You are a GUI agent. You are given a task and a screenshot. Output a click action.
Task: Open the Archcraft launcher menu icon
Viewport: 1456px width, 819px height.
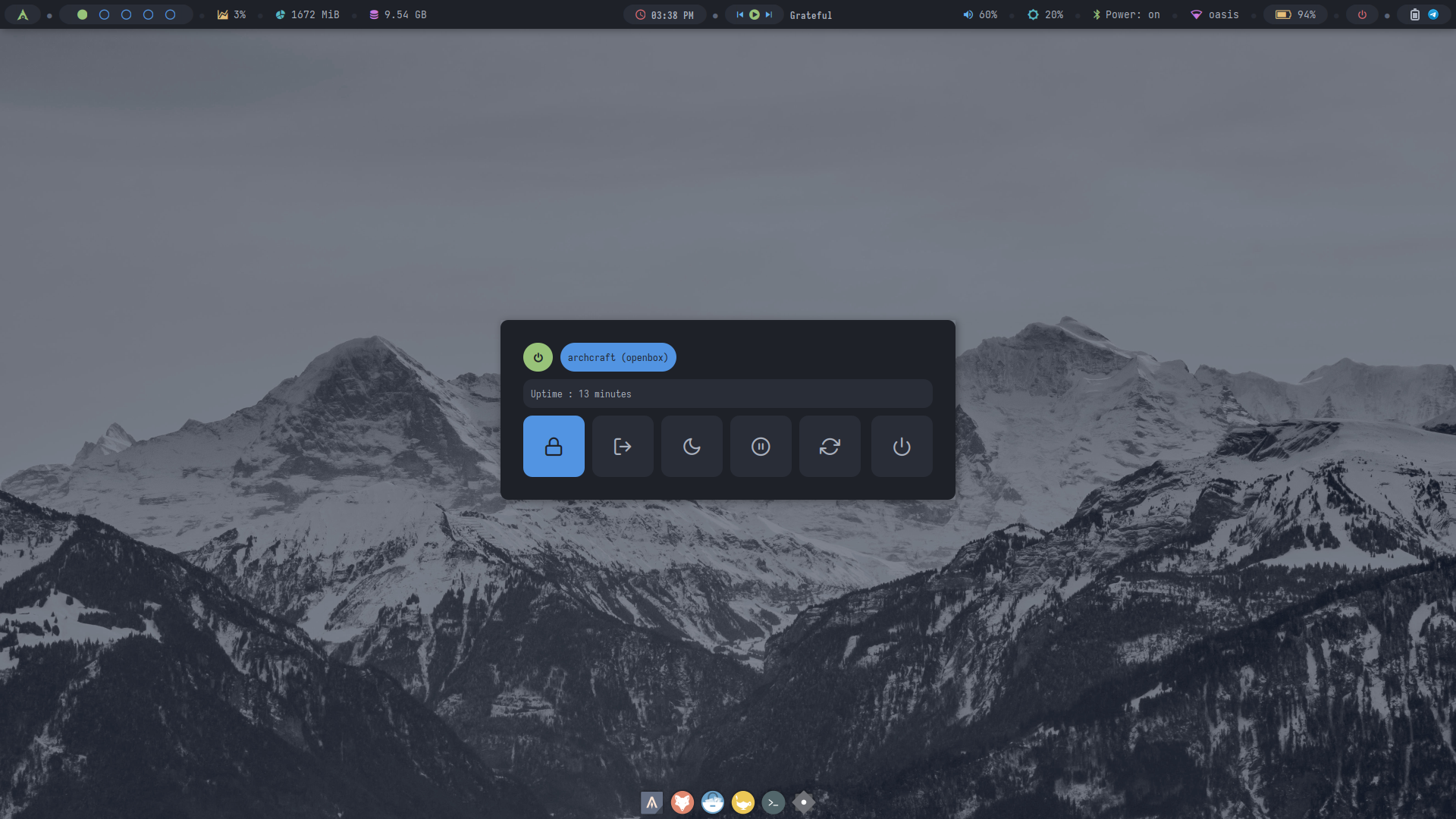coord(23,14)
